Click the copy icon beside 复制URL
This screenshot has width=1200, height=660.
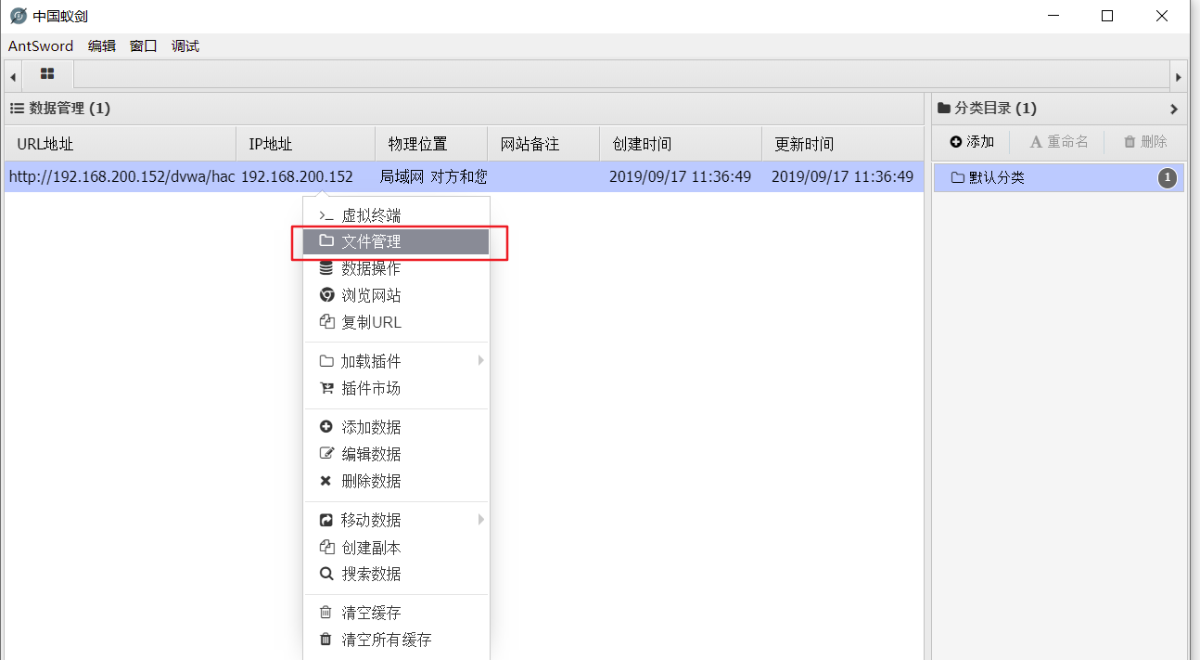tap(326, 322)
